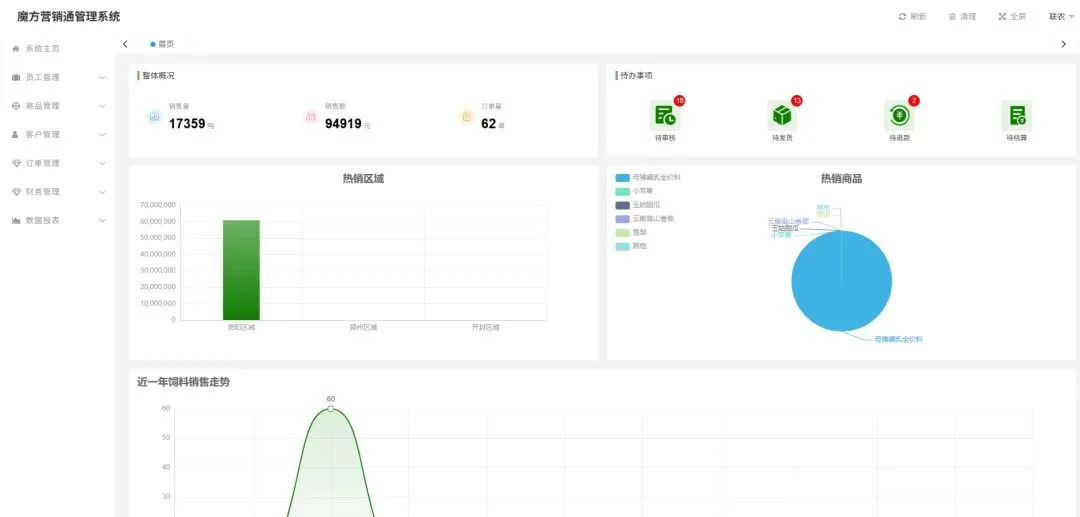Select the 首页 tab
Screen dimensions: 1080x517
[163, 44]
